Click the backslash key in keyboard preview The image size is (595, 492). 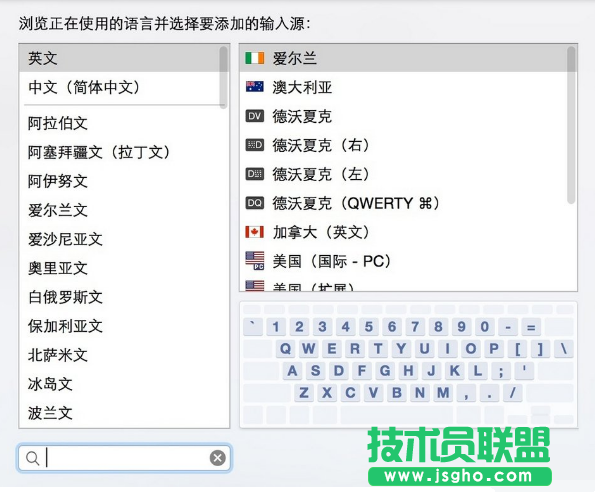[564, 349]
